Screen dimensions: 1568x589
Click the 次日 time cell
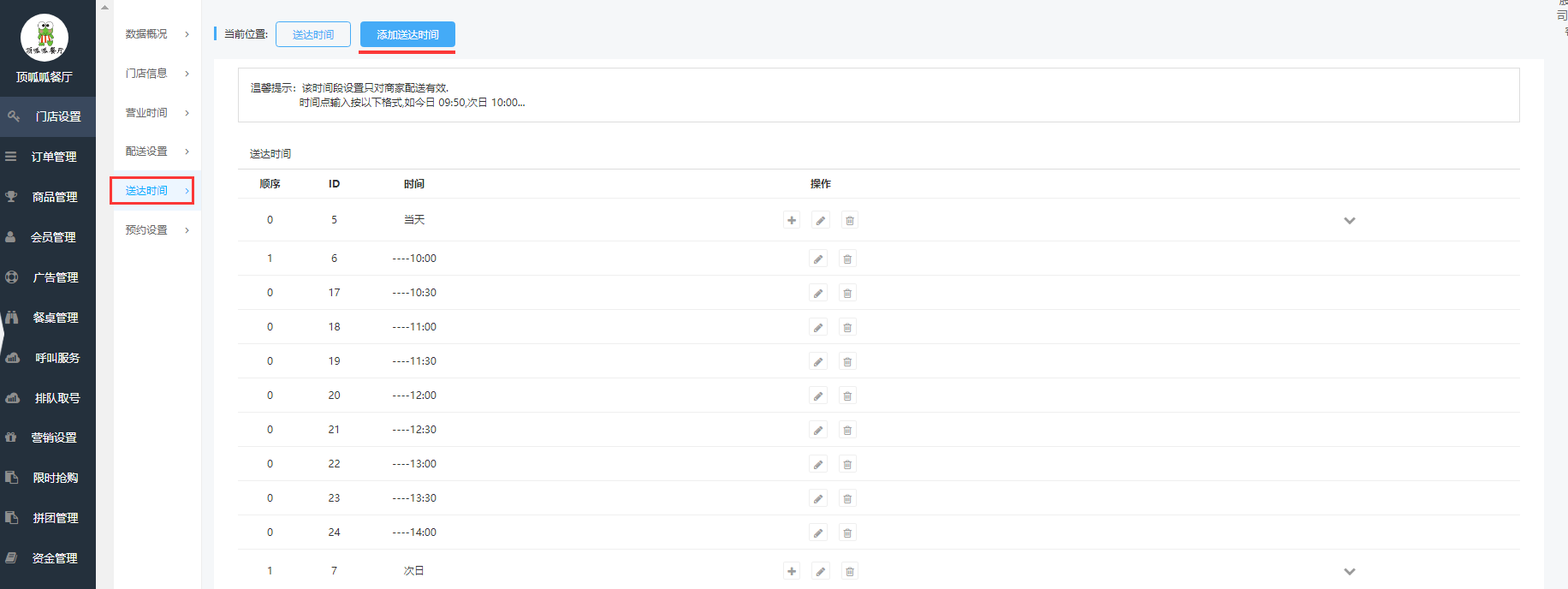click(x=414, y=571)
